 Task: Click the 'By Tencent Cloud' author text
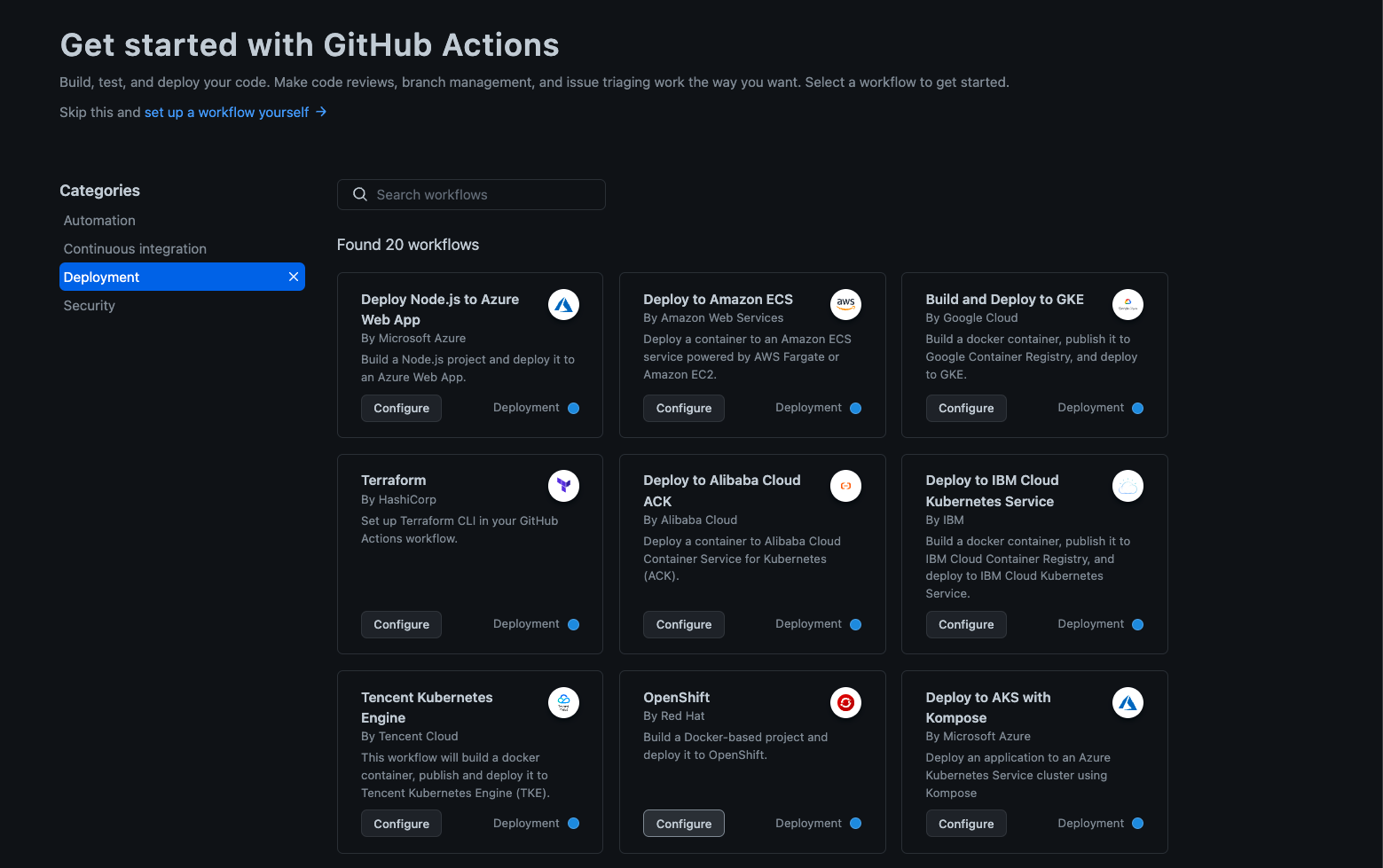coord(410,737)
